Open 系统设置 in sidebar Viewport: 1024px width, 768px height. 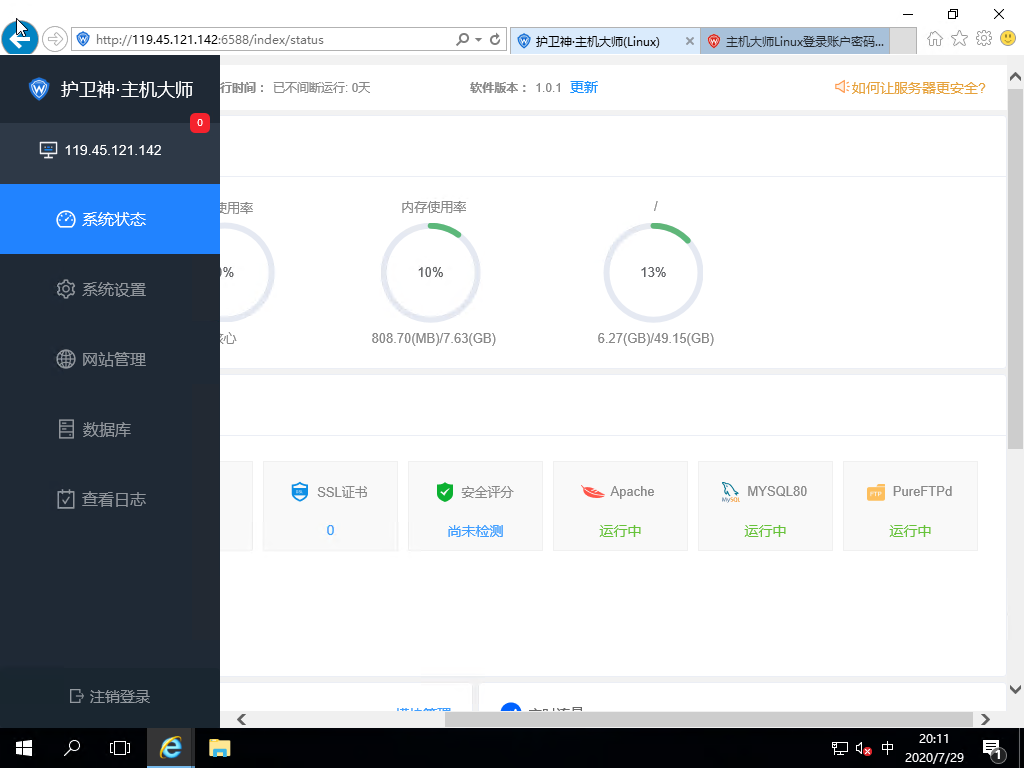pos(110,289)
